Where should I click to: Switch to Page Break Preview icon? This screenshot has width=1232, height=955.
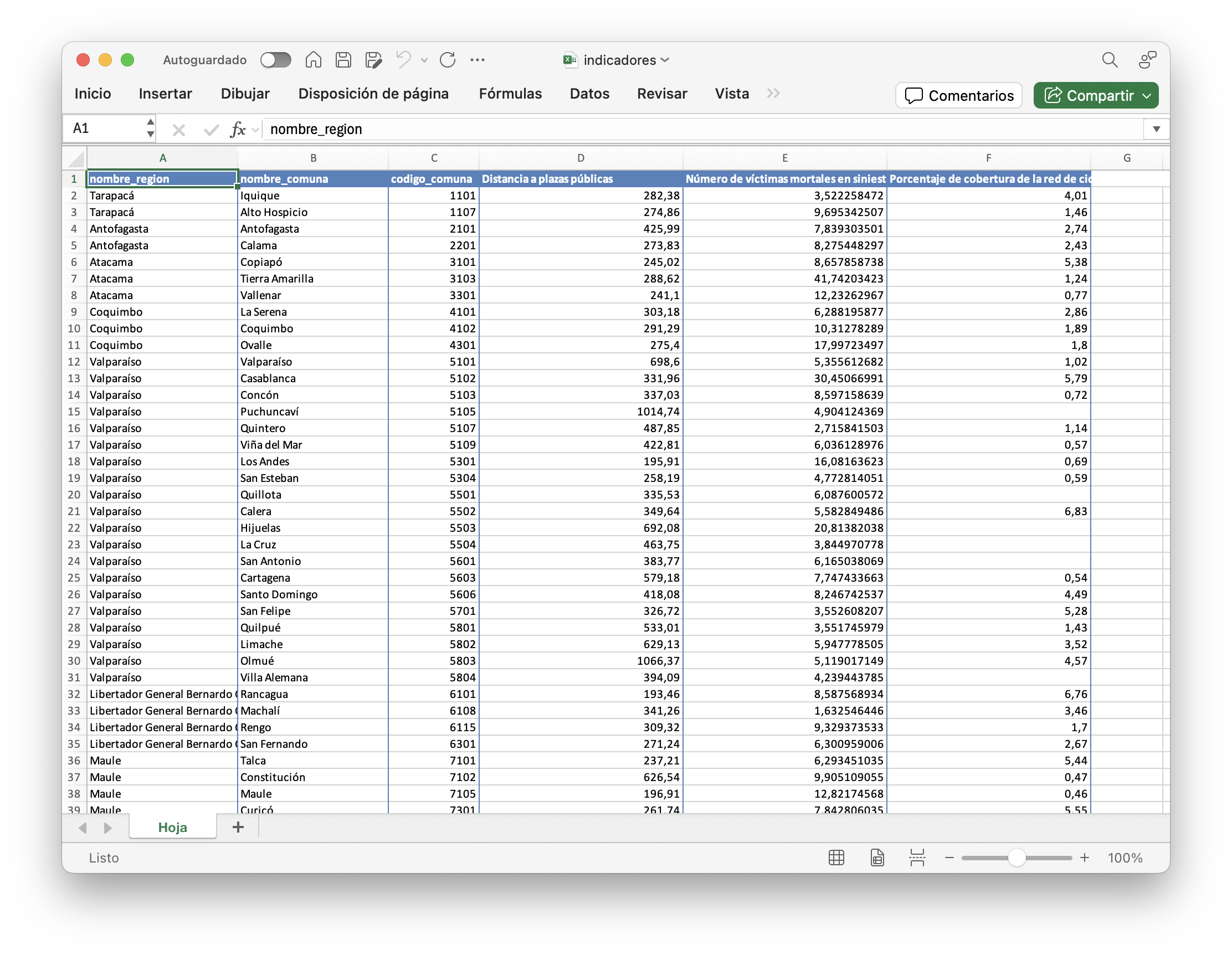coord(917,858)
